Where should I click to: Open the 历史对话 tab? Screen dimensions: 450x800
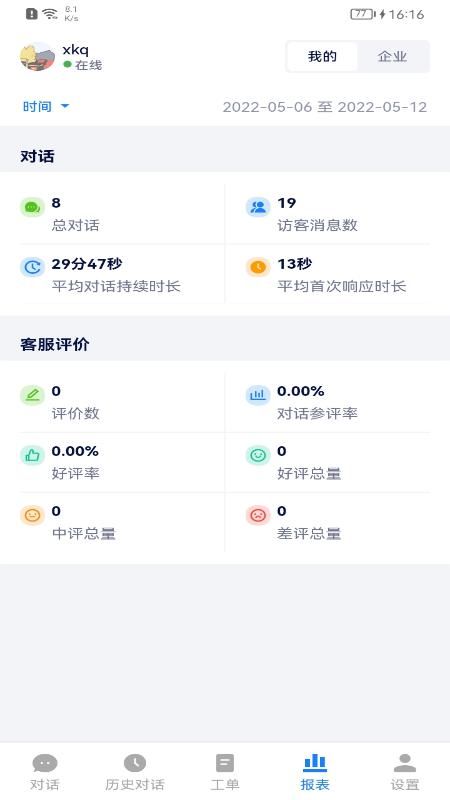[135, 771]
